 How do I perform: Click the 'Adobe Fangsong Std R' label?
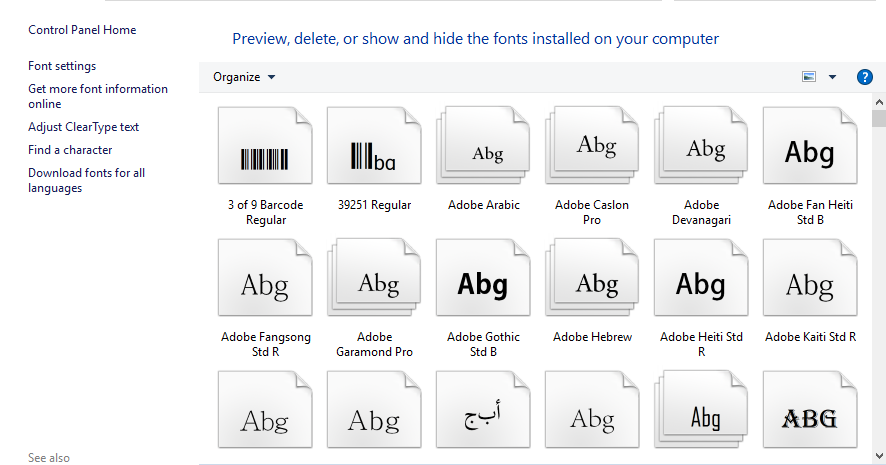pyautogui.click(x=266, y=344)
